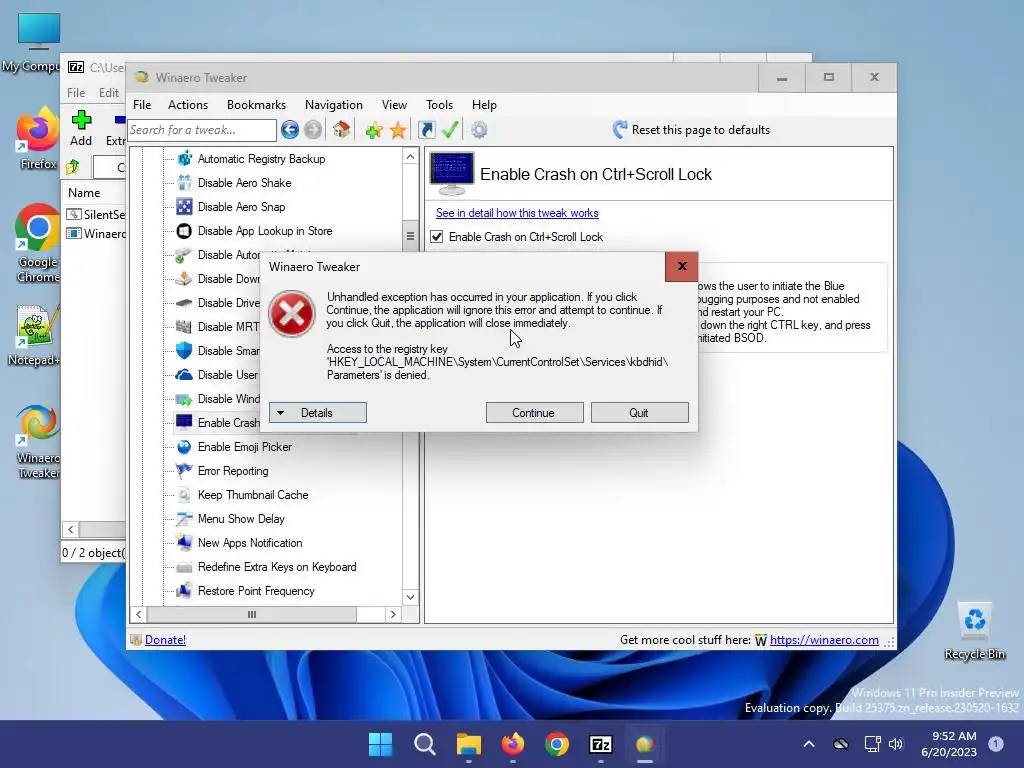The height and width of the screenshot is (768, 1024).
Task: Click Reset this page to defaults
Action: (691, 130)
